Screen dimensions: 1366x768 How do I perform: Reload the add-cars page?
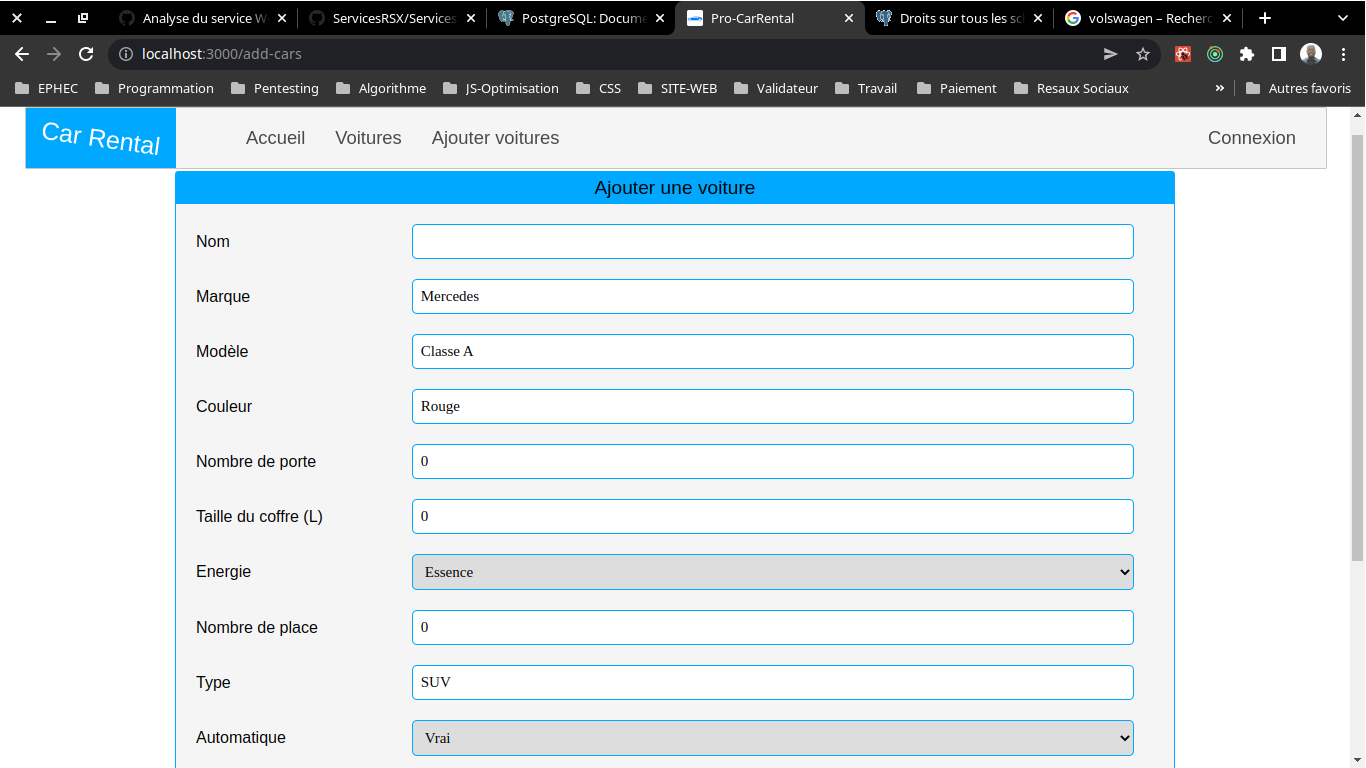click(x=86, y=54)
